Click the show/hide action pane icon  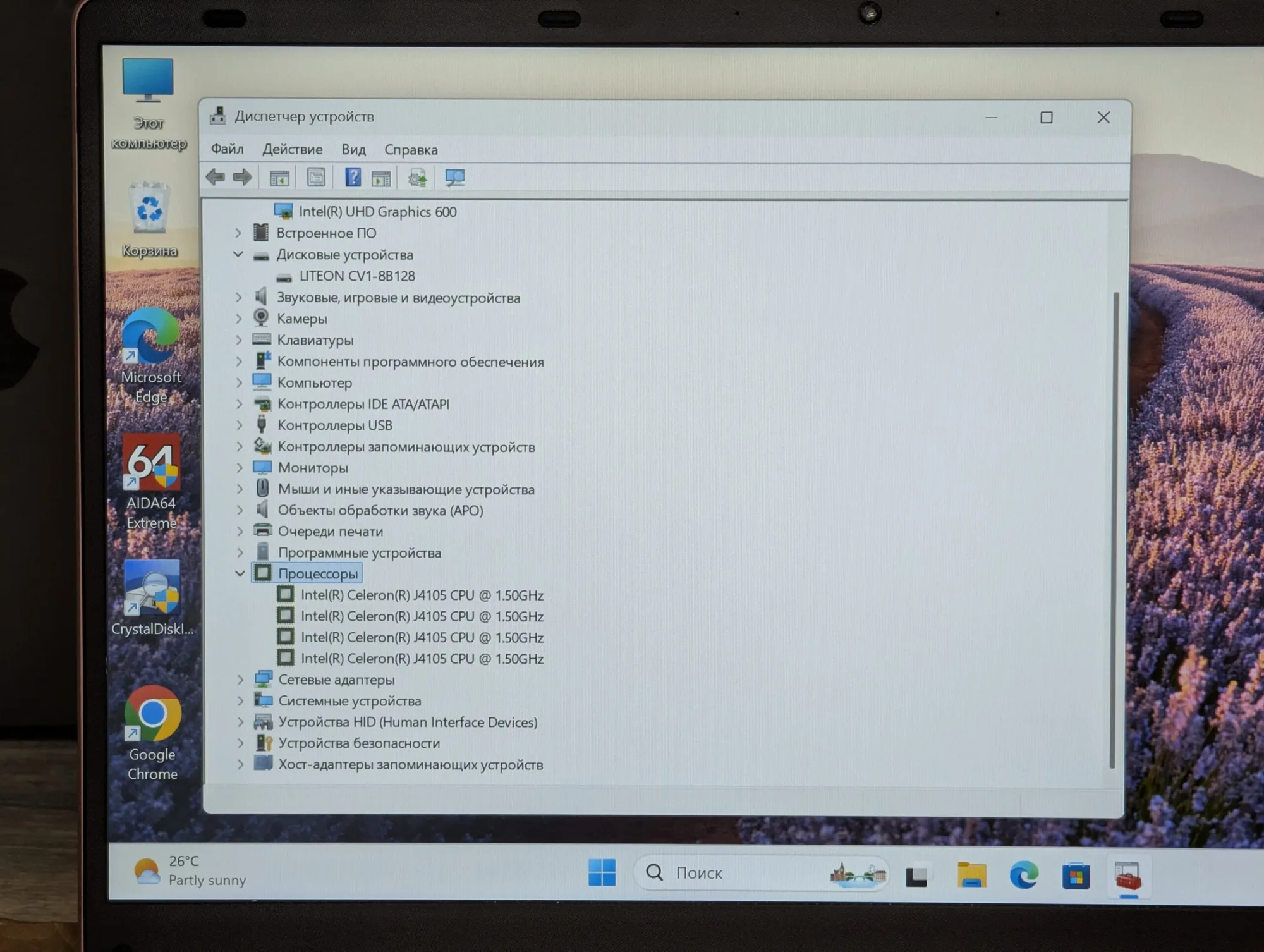click(381, 179)
